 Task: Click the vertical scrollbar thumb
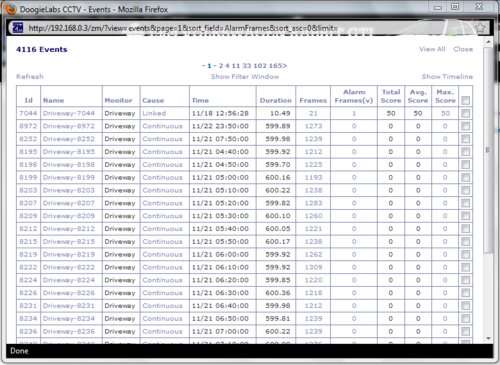pos(488,150)
